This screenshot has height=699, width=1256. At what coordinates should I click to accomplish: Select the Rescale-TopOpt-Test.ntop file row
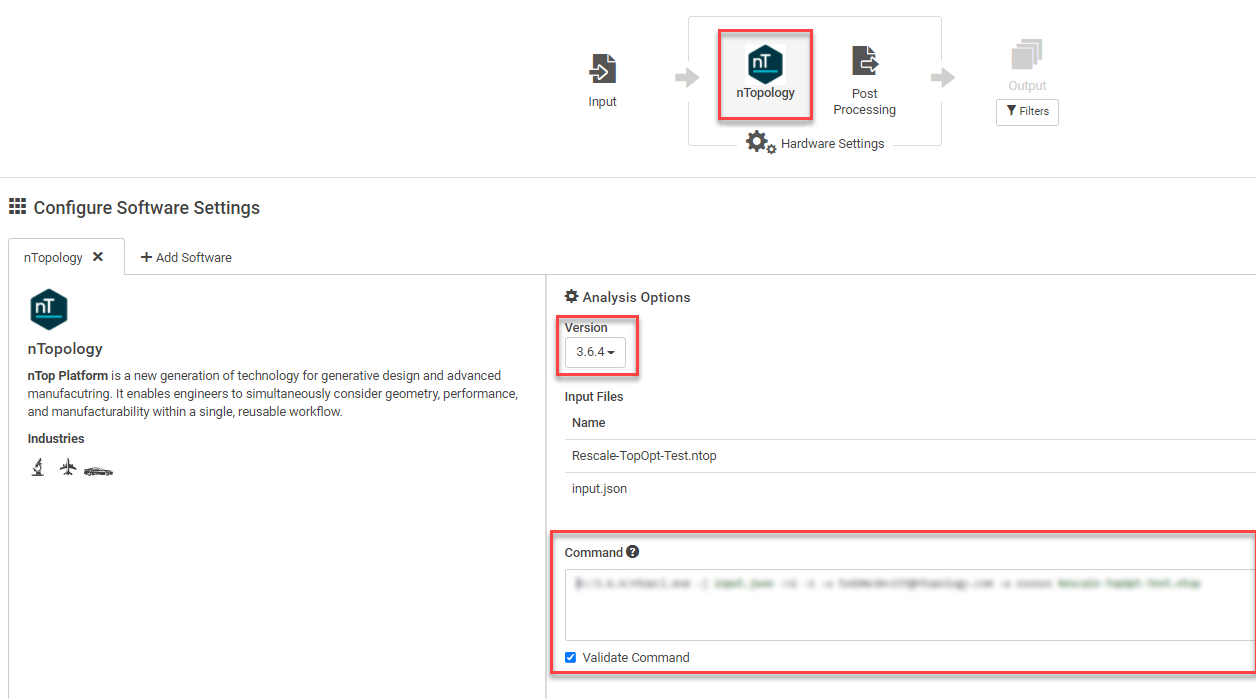[910, 456]
